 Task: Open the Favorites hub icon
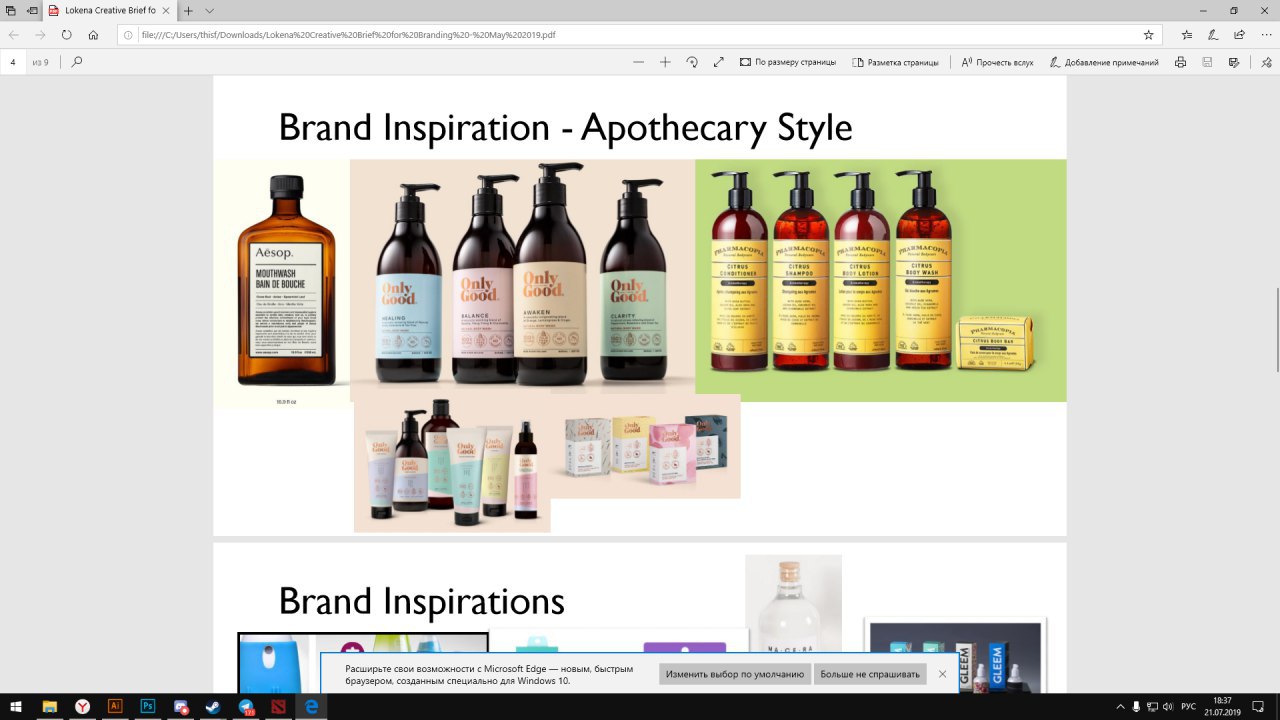tap(1186, 34)
